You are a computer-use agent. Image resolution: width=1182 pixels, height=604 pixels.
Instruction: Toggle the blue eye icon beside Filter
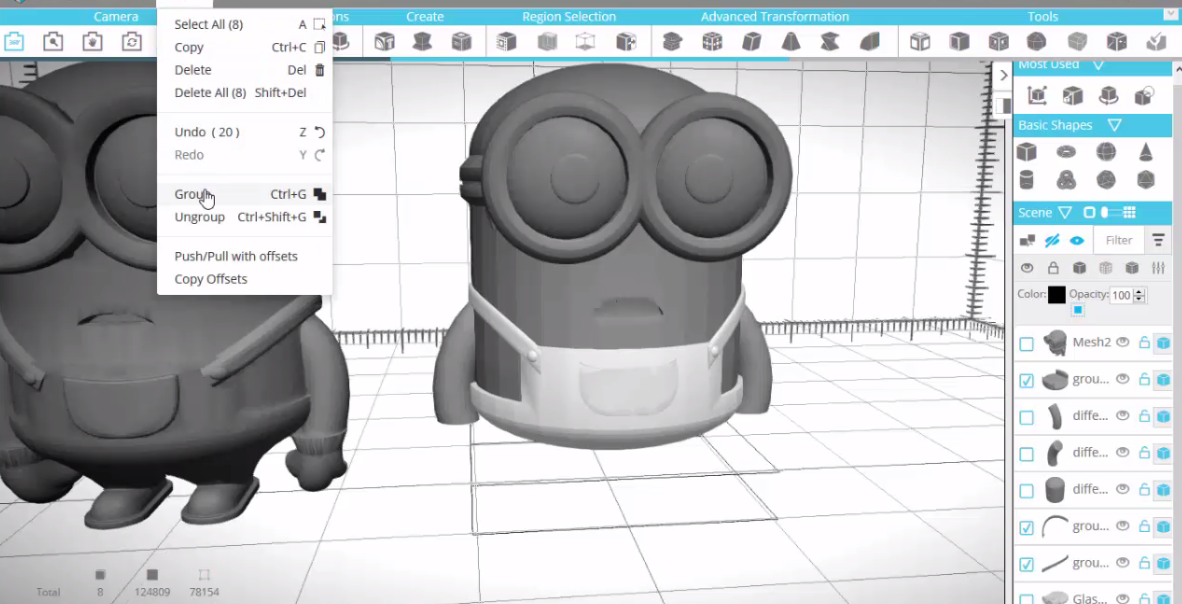coord(1076,241)
